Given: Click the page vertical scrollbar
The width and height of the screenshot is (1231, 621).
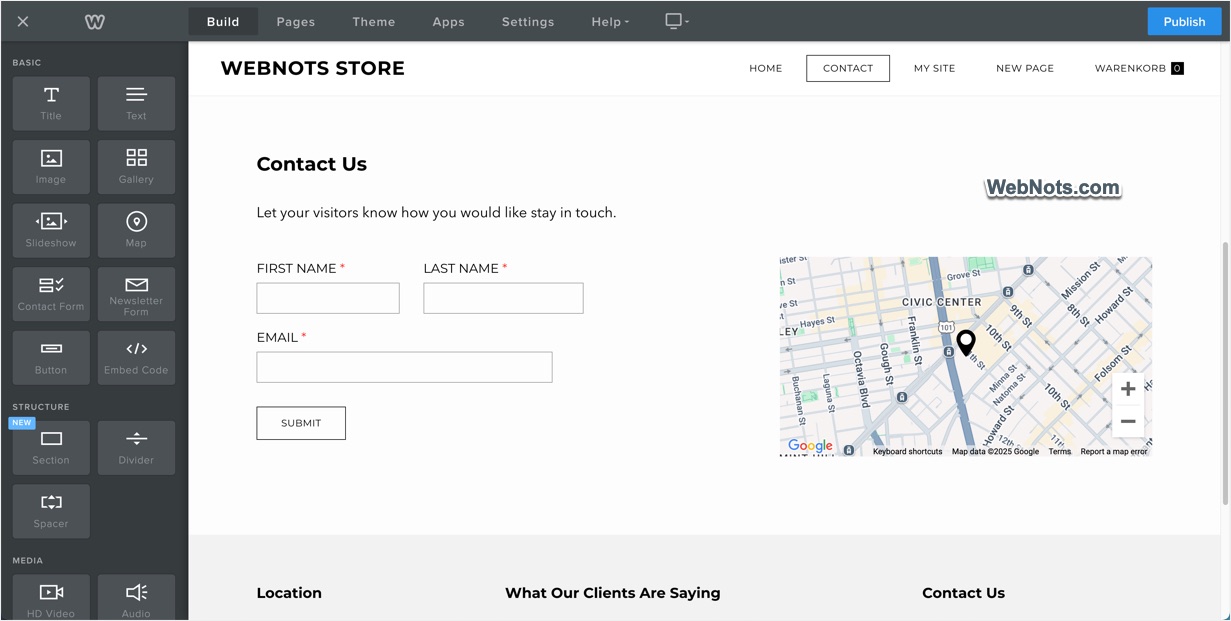Looking at the screenshot, I should tap(1225, 373).
